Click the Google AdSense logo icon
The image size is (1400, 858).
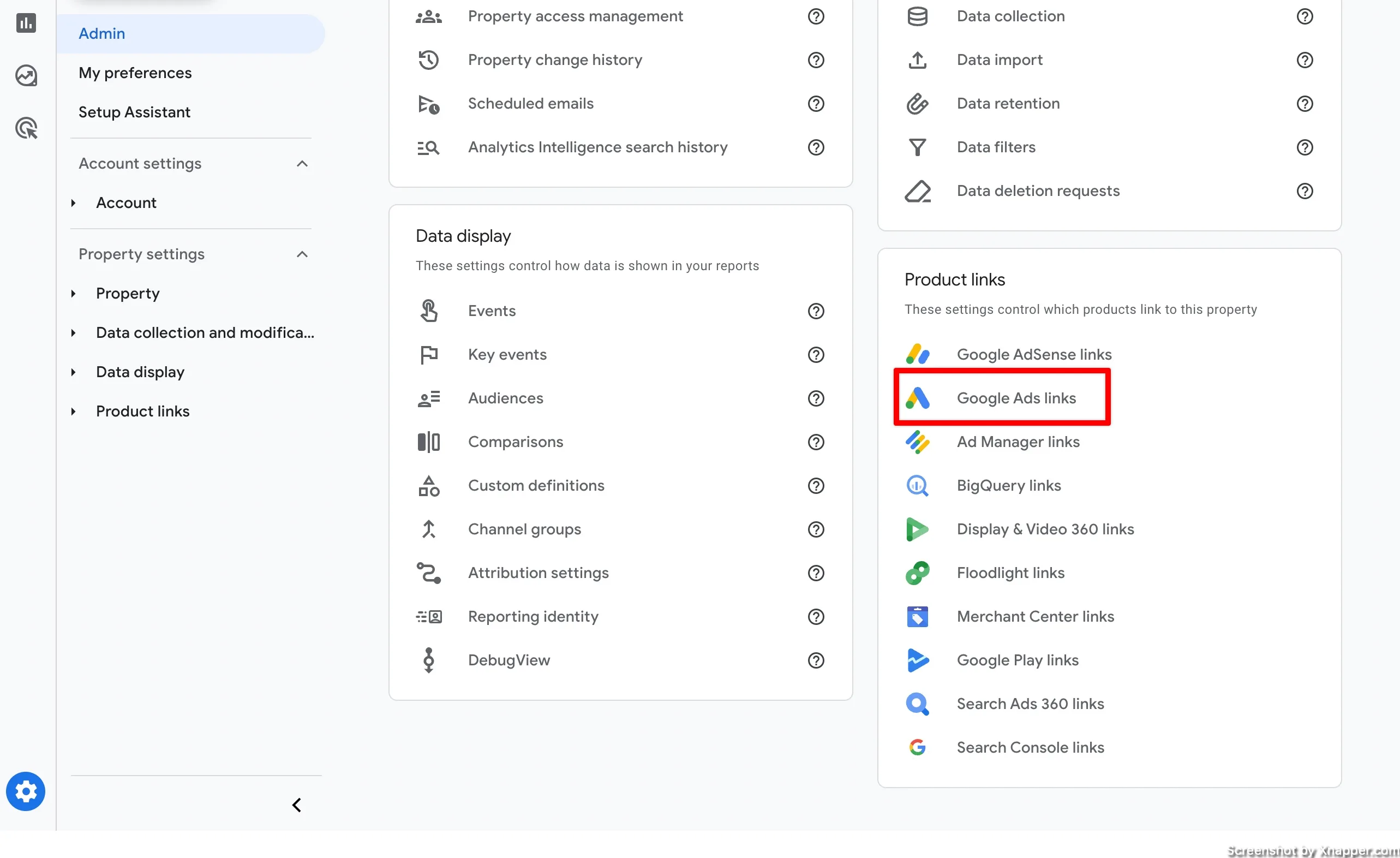917,355
